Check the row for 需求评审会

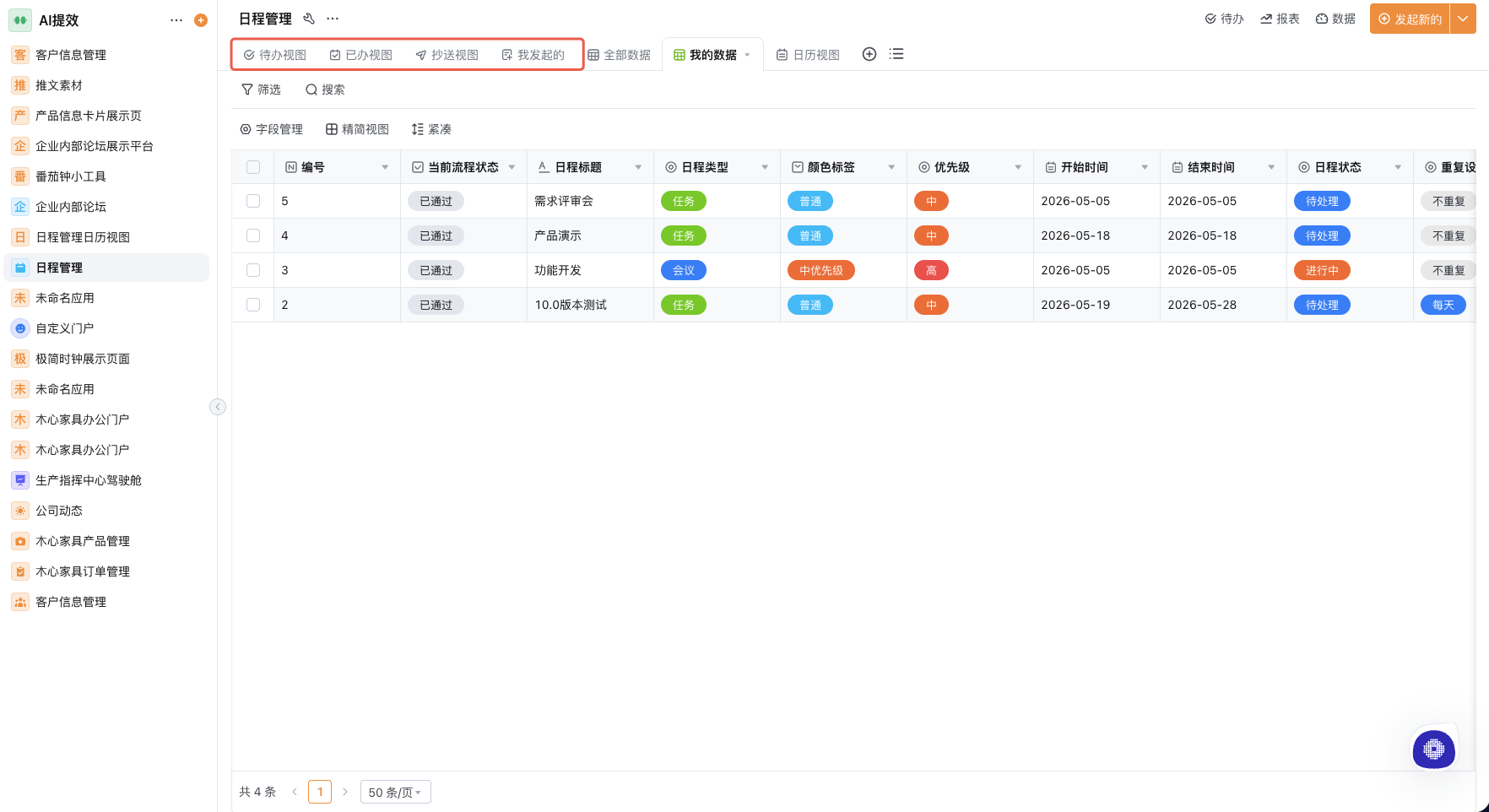(253, 201)
